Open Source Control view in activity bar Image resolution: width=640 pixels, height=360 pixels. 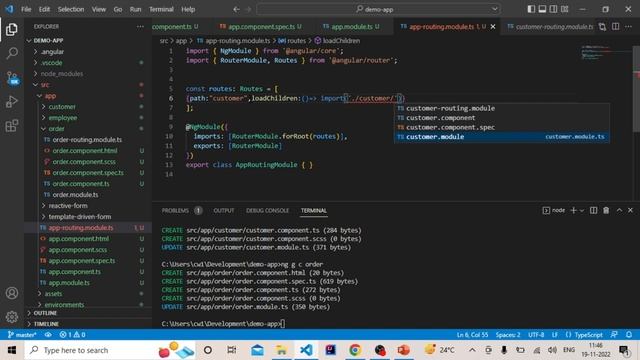click(12, 78)
